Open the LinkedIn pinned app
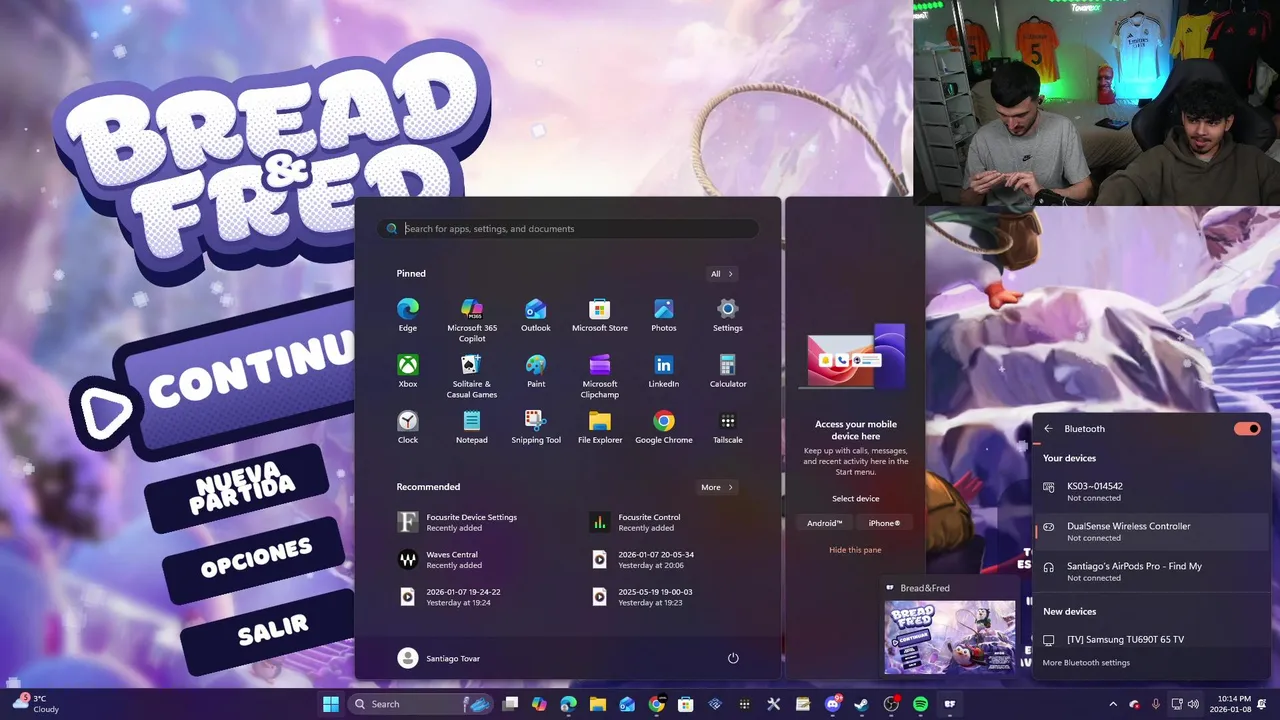This screenshot has width=1280, height=720. (664, 370)
